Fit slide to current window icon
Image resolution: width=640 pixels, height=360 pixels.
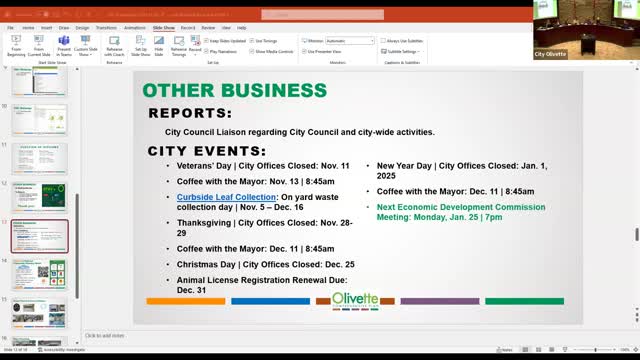(x=636, y=350)
